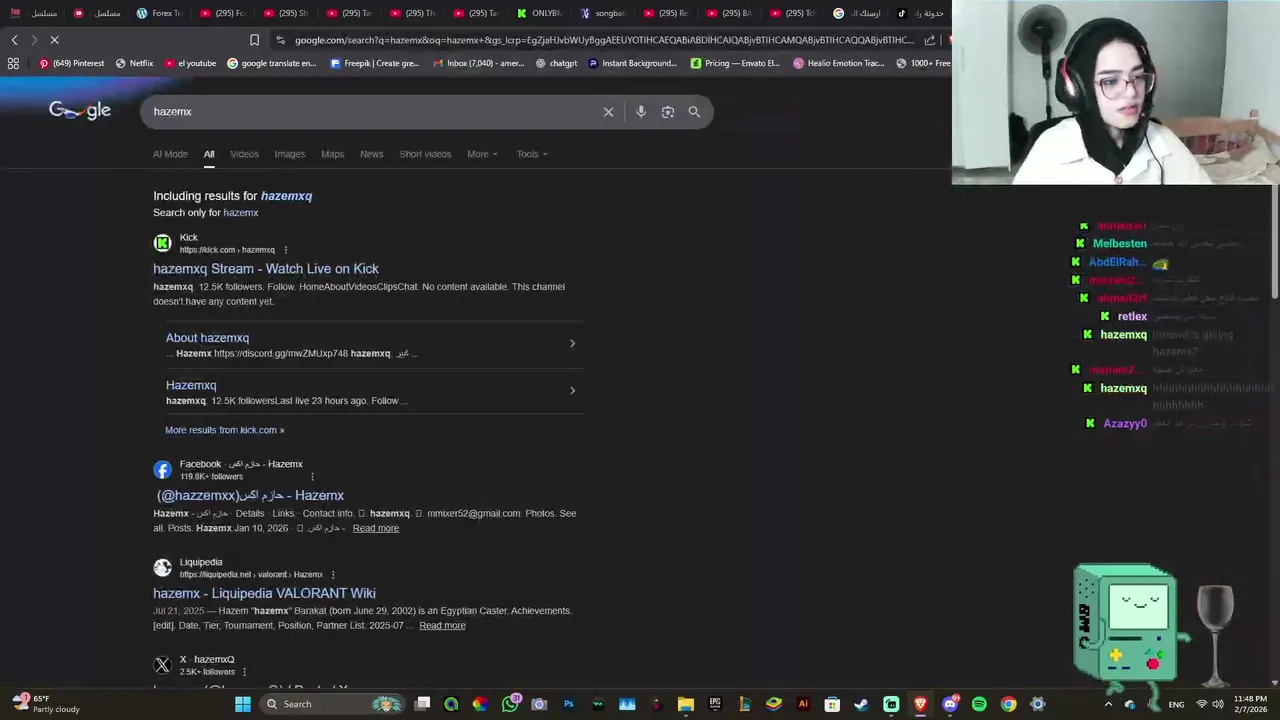Open the Facebook Hazemx result title
Viewport: 1280px width, 720px height.
[251, 496]
